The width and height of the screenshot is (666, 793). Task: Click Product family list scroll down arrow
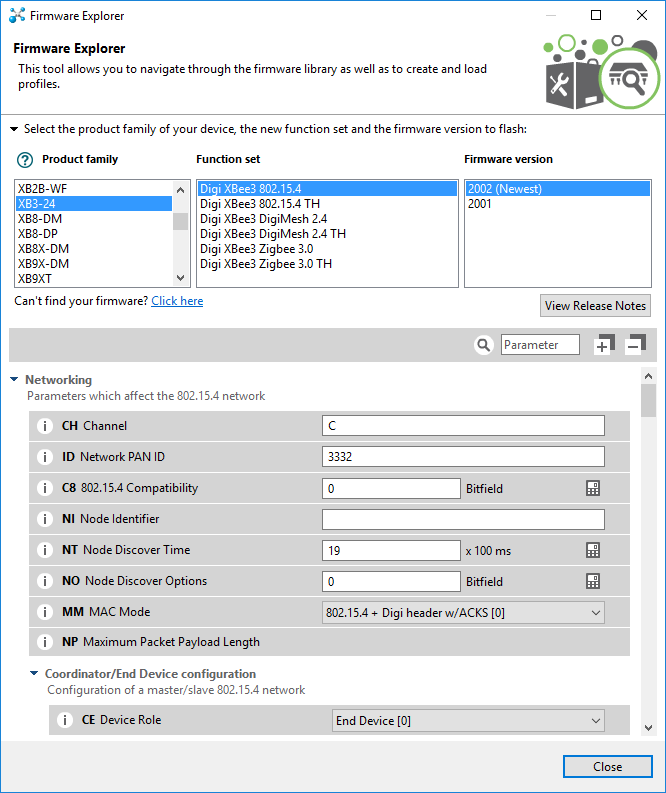(181, 278)
